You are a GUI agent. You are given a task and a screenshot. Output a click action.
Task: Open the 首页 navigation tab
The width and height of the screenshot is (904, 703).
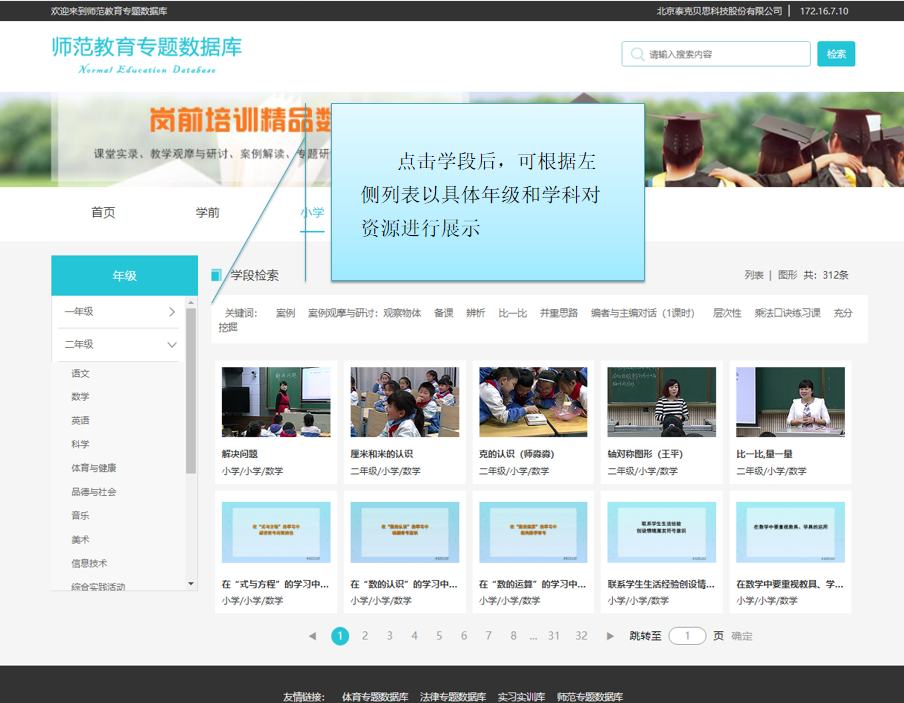click(x=103, y=213)
